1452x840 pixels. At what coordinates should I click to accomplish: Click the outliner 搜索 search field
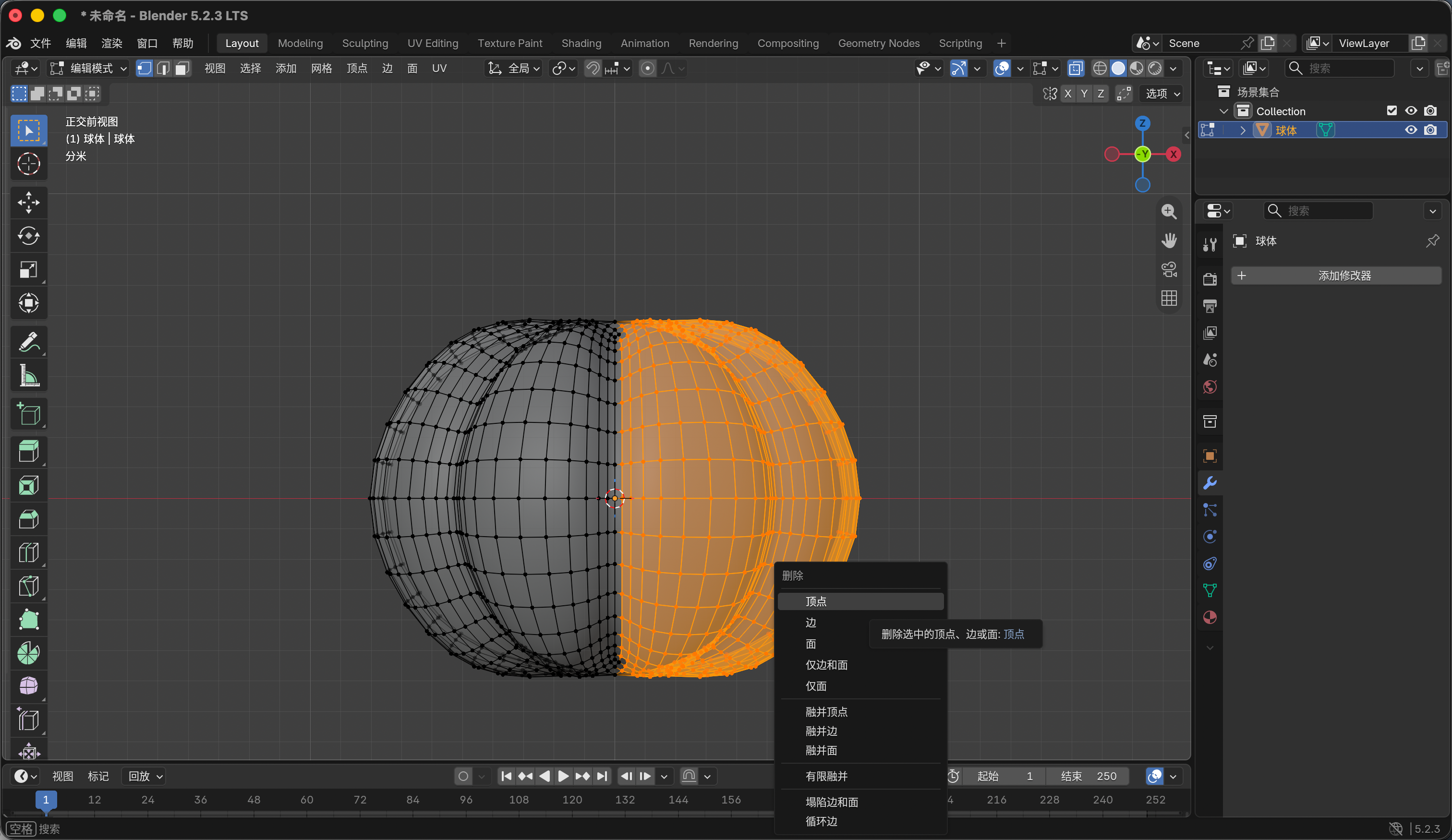click(x=1339, y=69)
